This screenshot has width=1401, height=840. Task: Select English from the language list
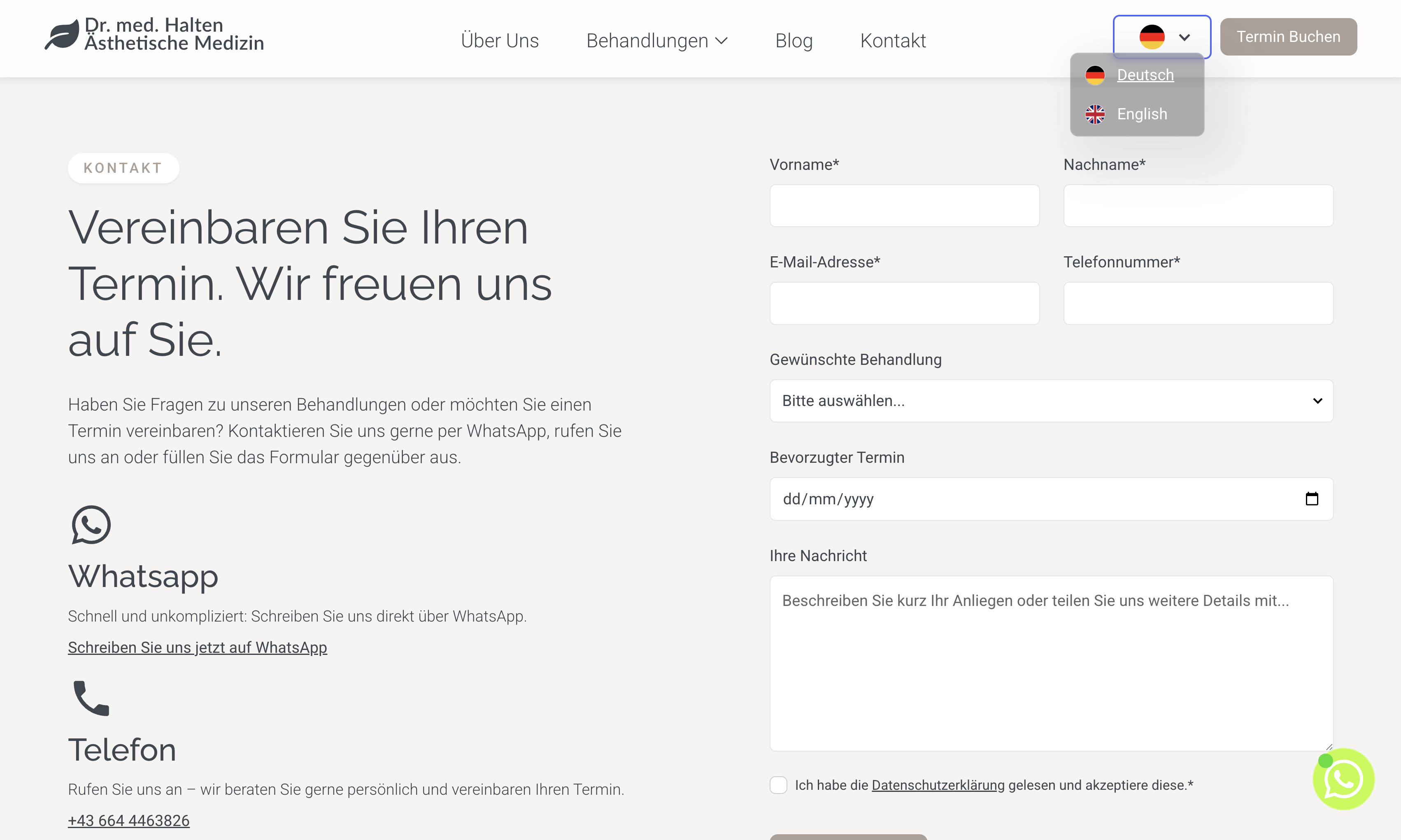click(1142, 114)
